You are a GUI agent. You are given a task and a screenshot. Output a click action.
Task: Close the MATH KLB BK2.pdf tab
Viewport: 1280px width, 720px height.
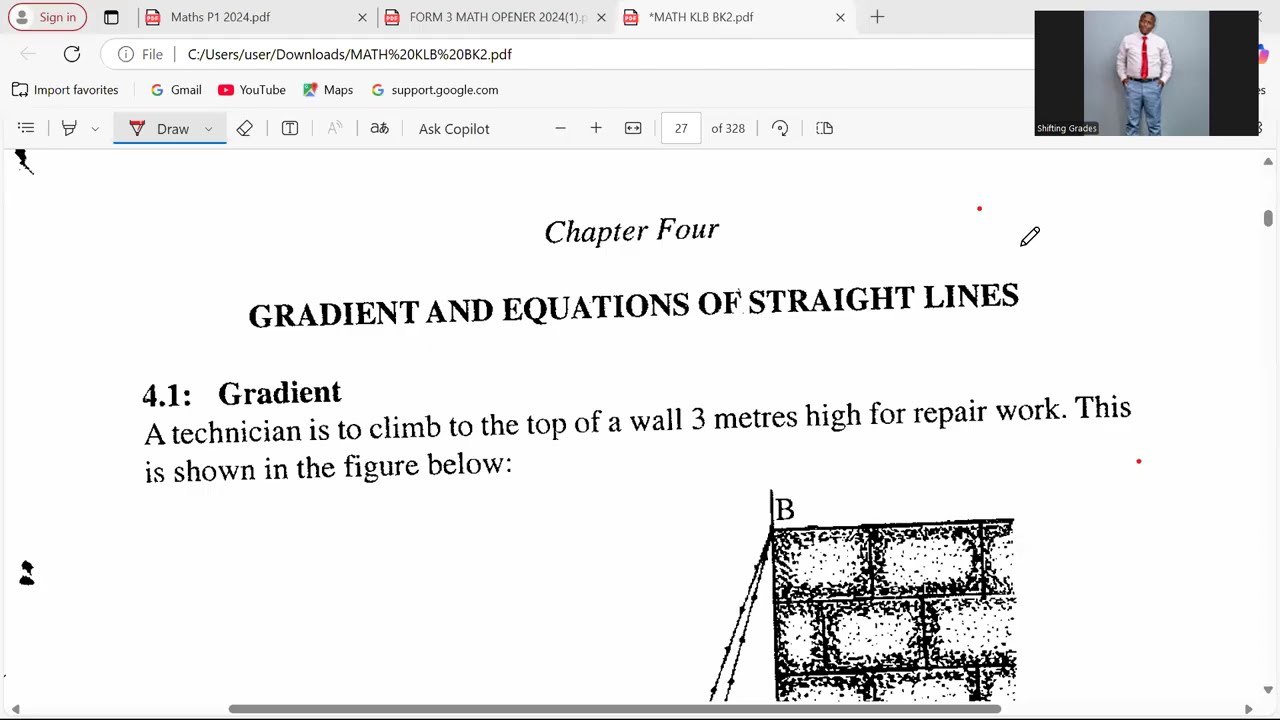[840, 17]
